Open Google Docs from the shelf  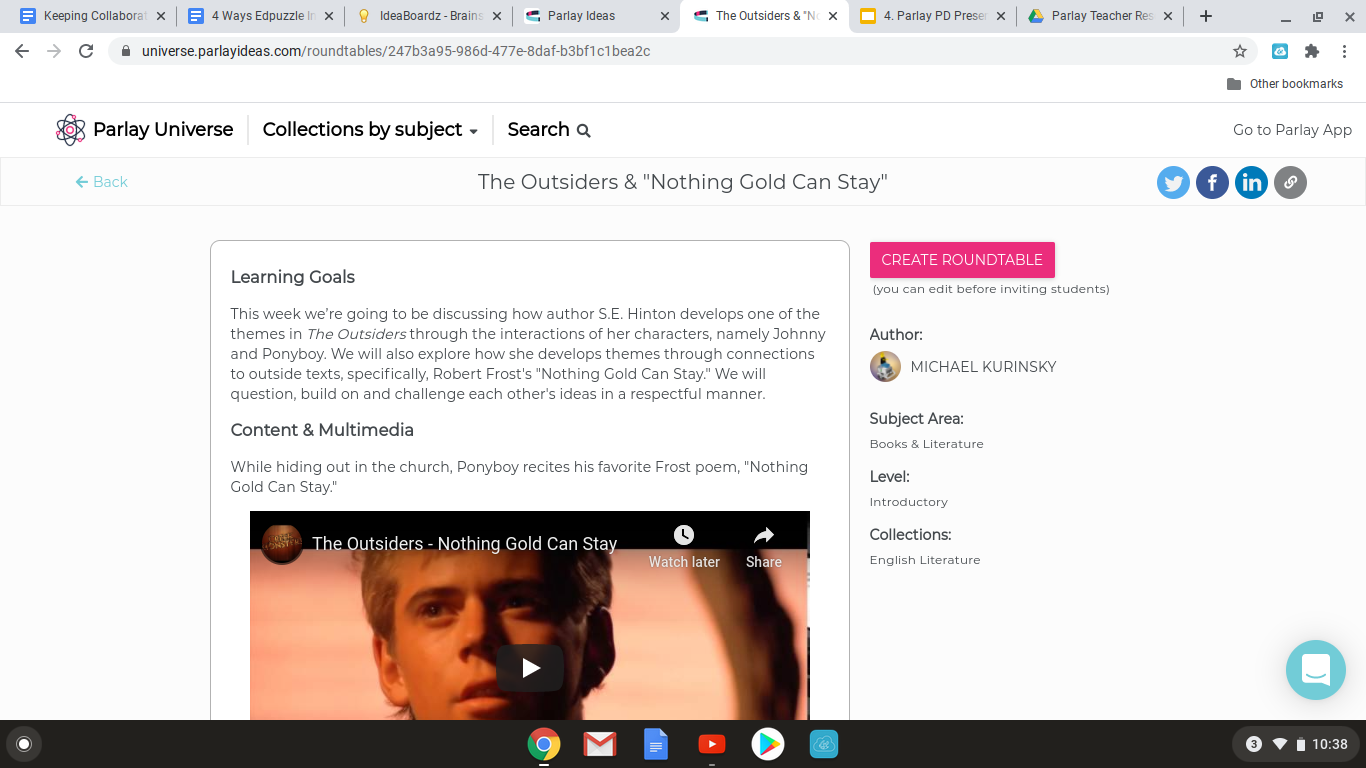tap(656, 744)
